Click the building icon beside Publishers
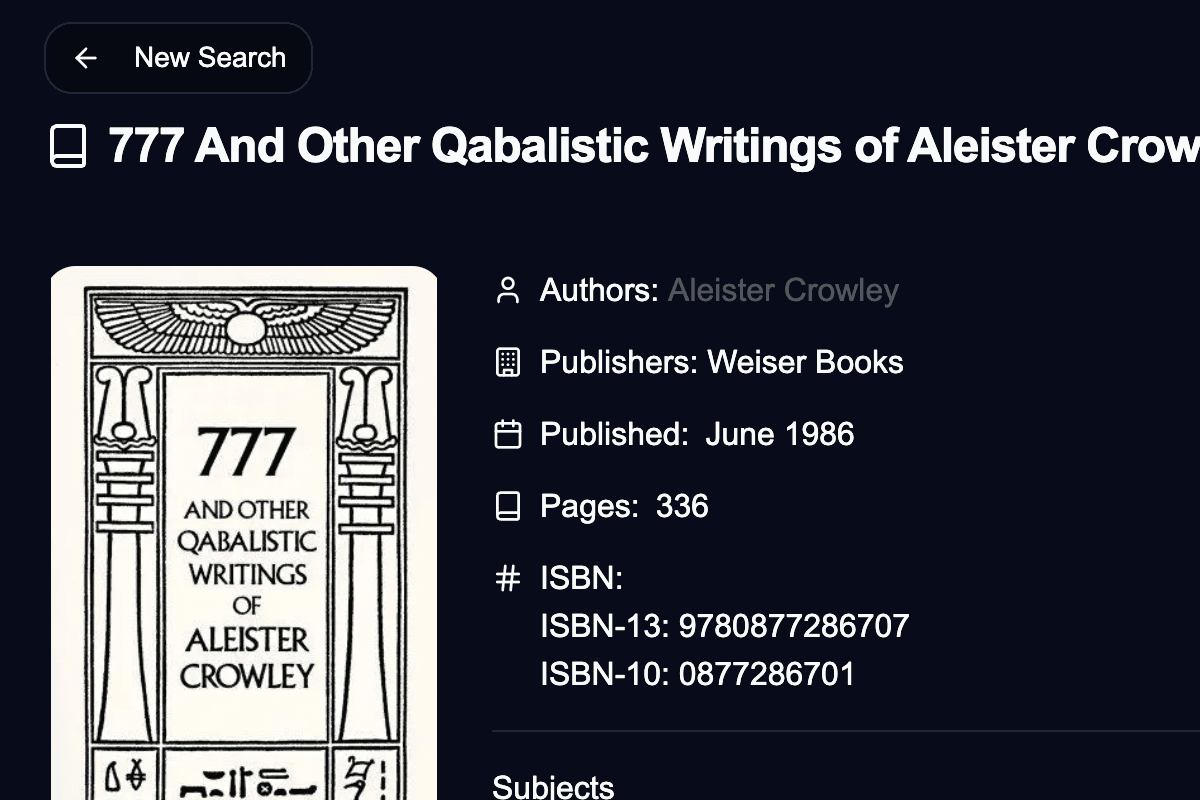 (x=508, y=363)
